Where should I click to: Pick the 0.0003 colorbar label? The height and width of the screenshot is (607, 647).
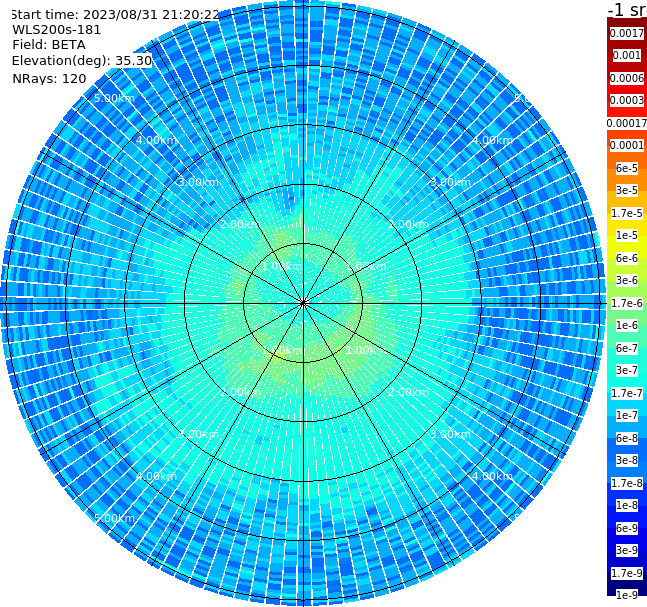(x=627, y=100)
